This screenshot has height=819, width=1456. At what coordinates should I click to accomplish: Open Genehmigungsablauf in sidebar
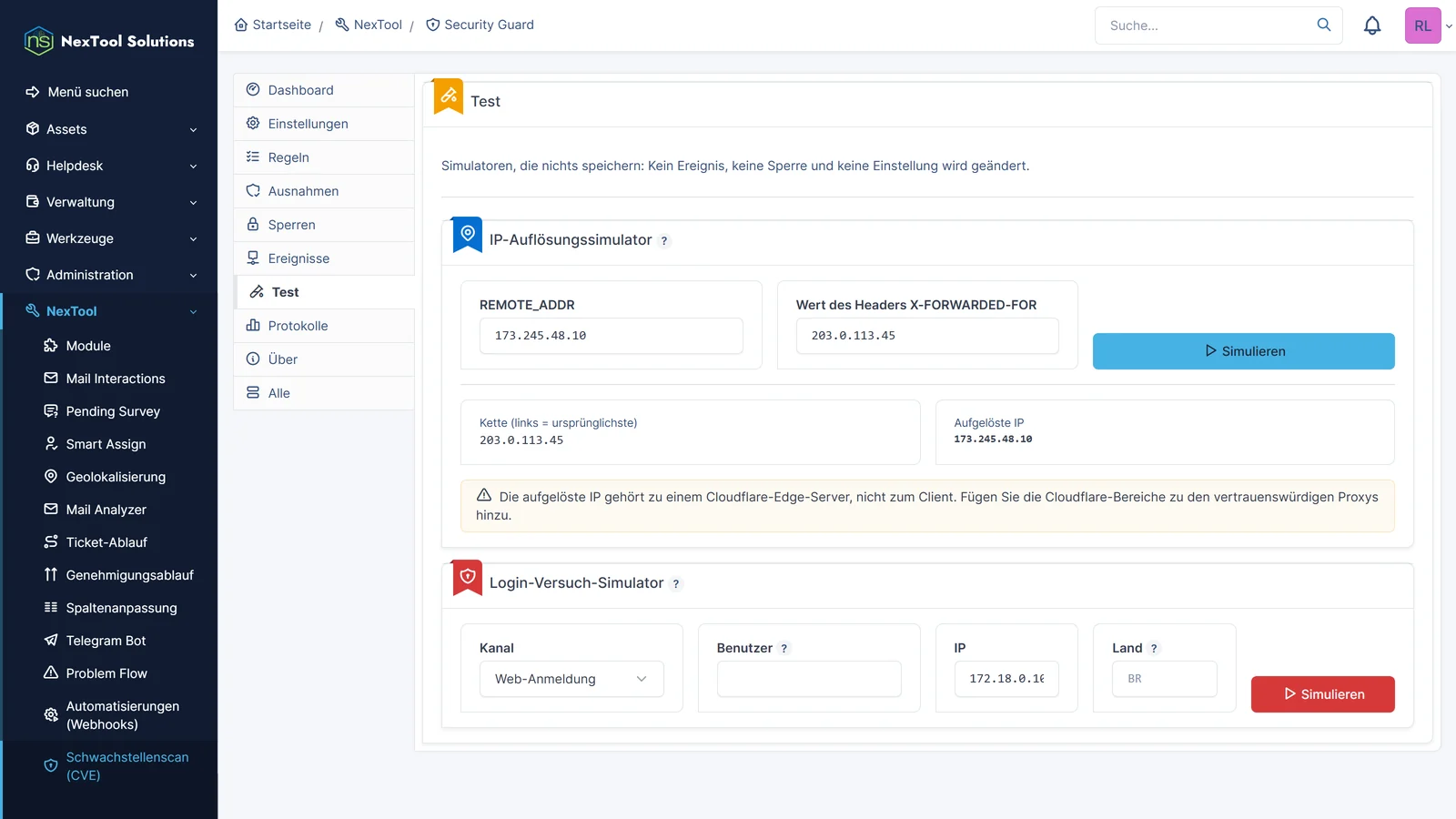click(129, 575)
